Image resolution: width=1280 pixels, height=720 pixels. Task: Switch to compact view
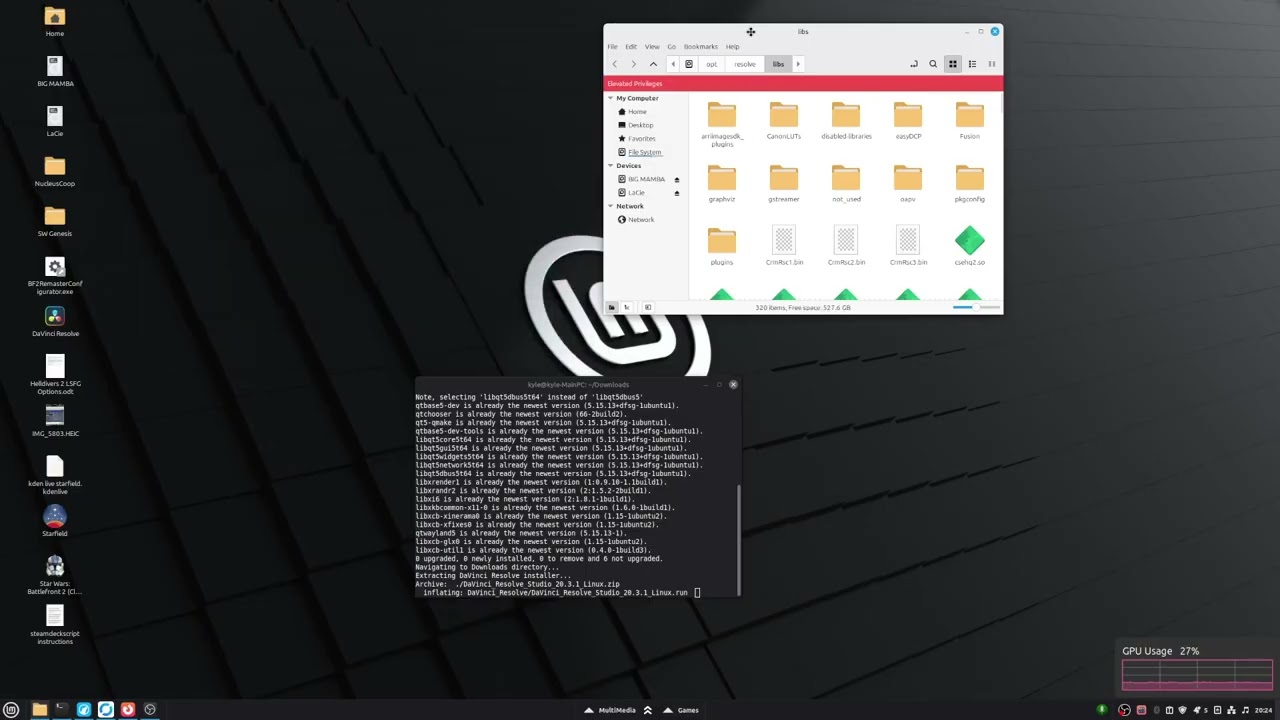[991, 64]
